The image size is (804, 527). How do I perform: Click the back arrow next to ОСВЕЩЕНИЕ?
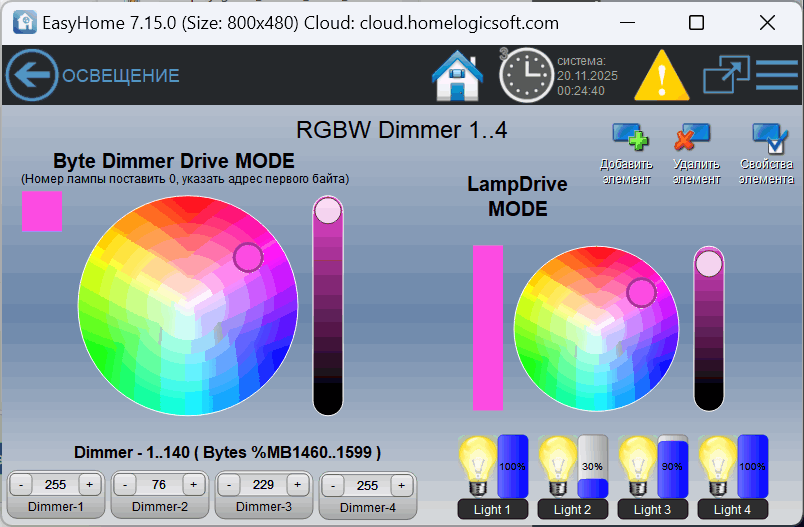pyautogui.click(x=32, y=75)
